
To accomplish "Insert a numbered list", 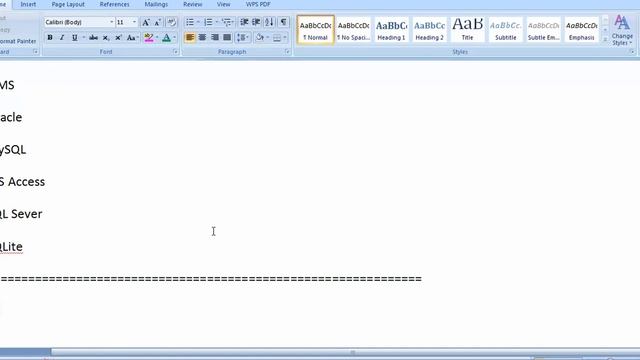I will click(208, 22).
